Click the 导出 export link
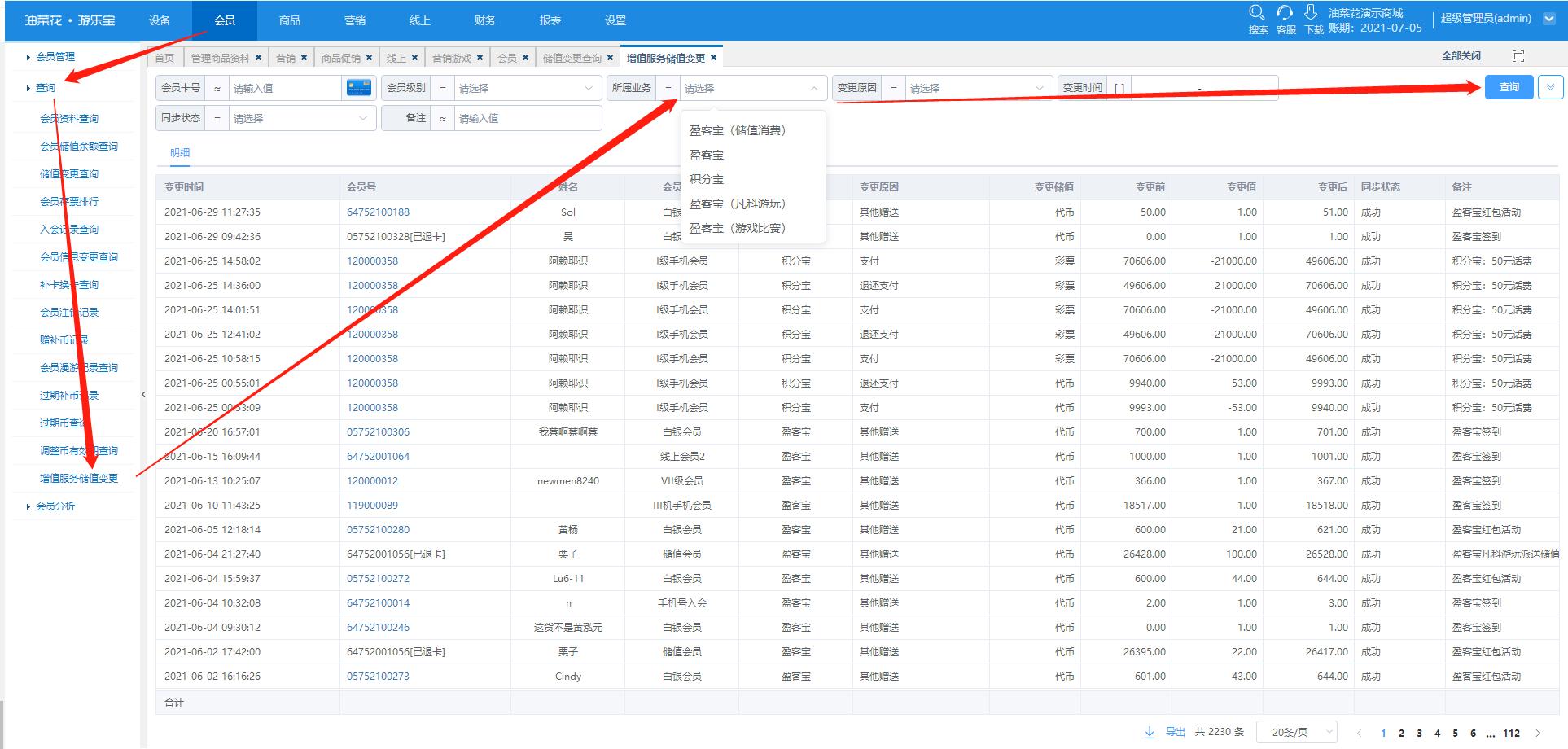 click(x=1175, y=732)
